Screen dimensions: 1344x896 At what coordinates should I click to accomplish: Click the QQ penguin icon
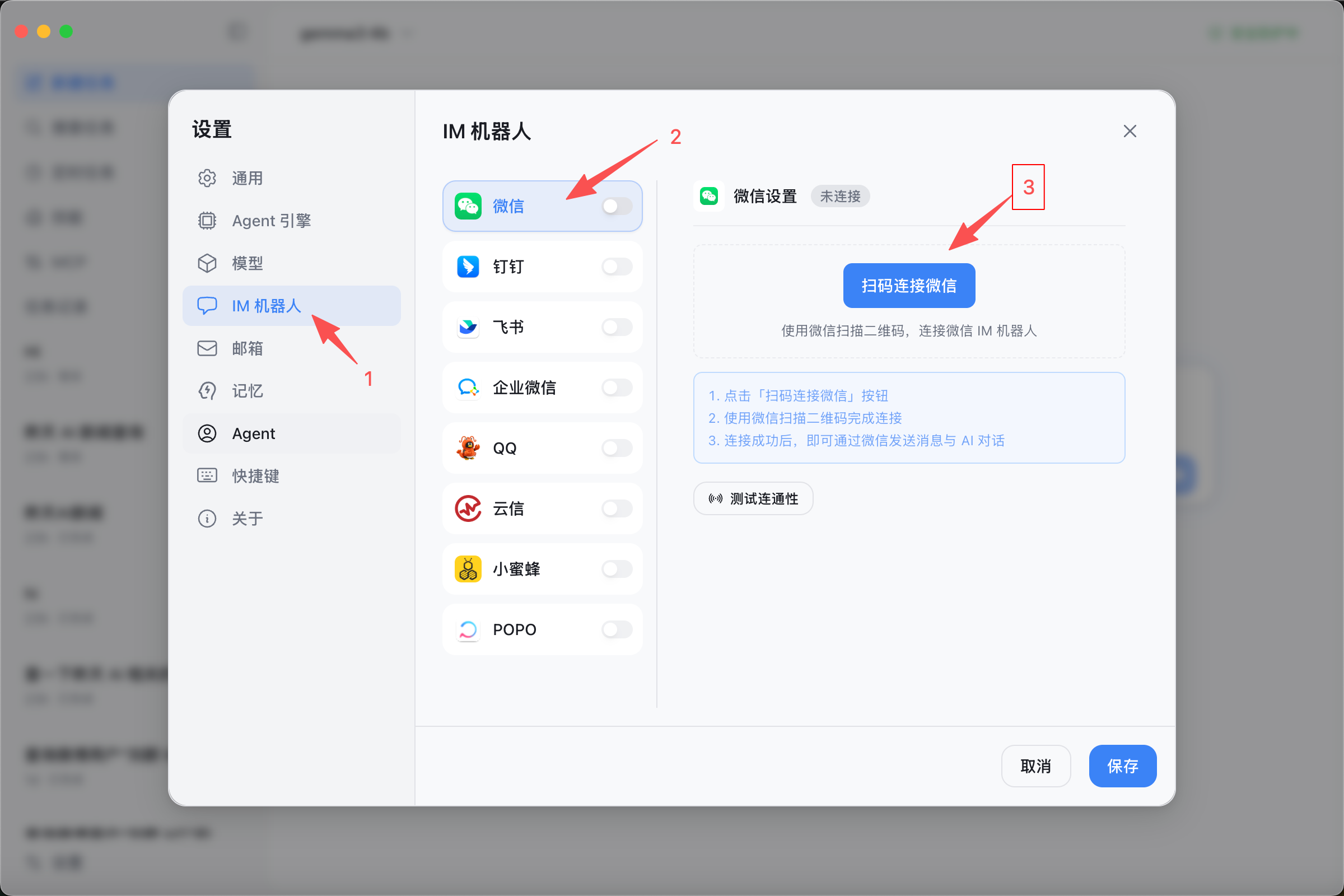pyautogui.click(x=468, y=448)
